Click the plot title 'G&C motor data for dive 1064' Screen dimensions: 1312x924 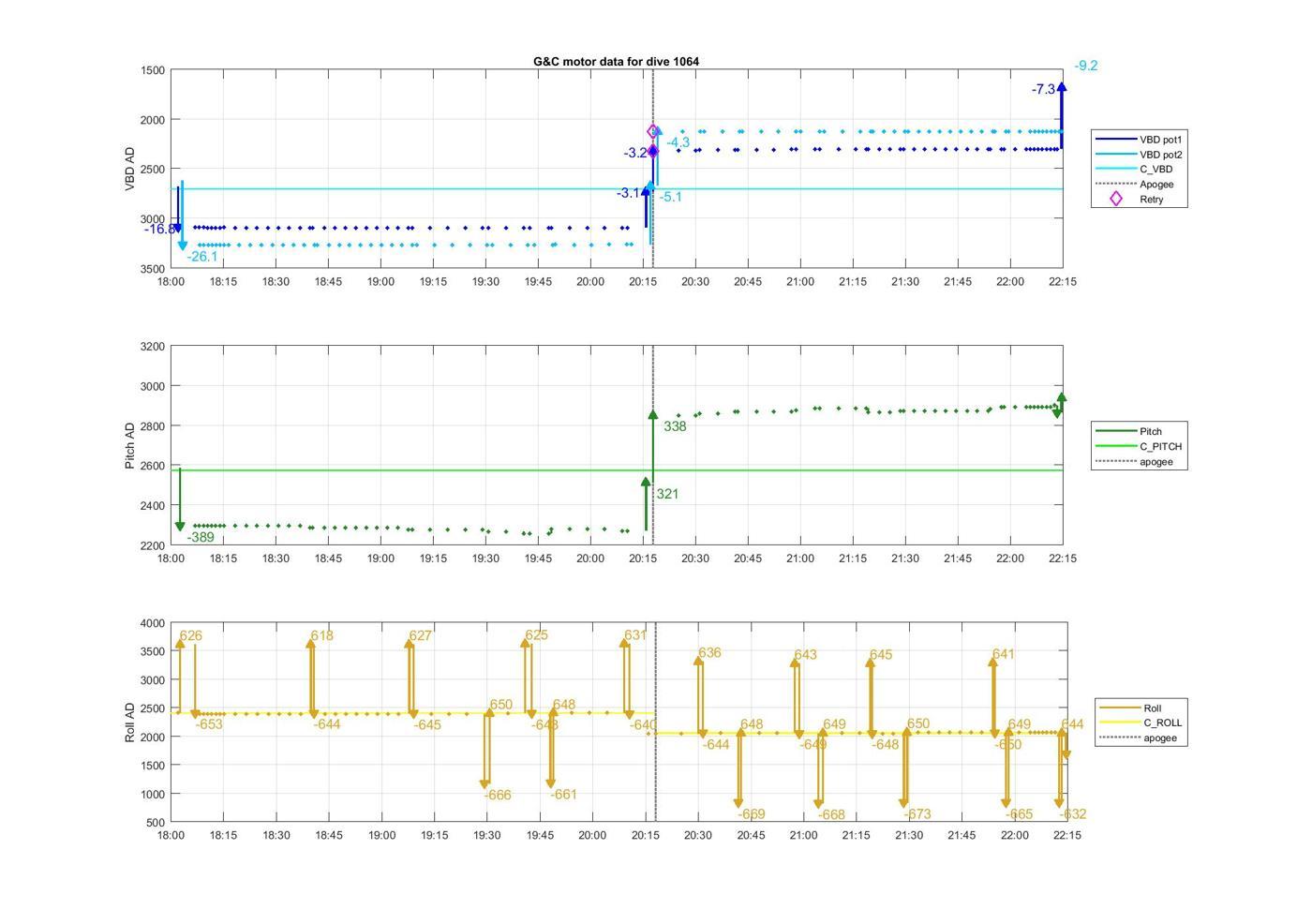click(616, 62)
